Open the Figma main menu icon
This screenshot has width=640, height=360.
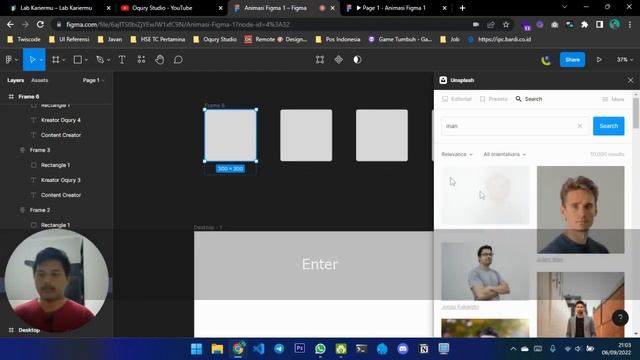coord(9,60)
